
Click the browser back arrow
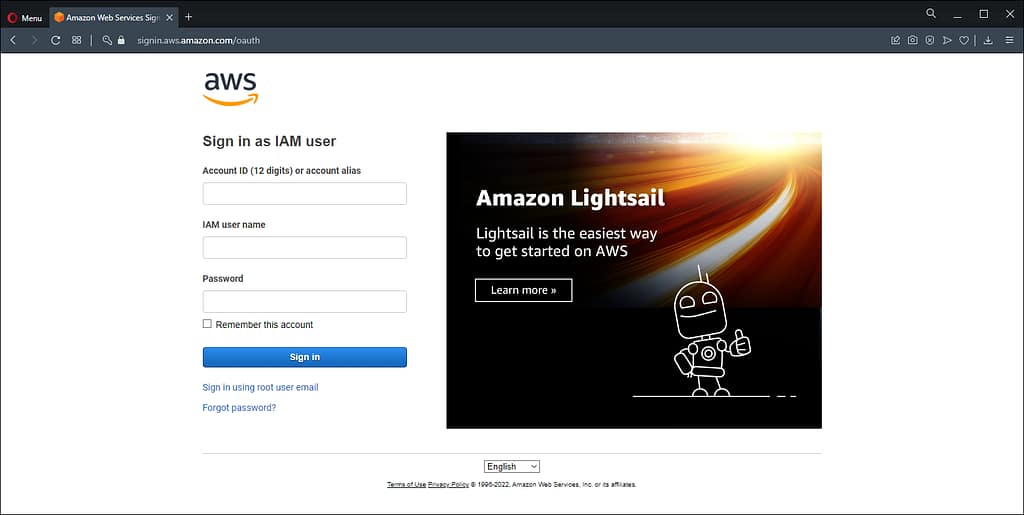13,40
